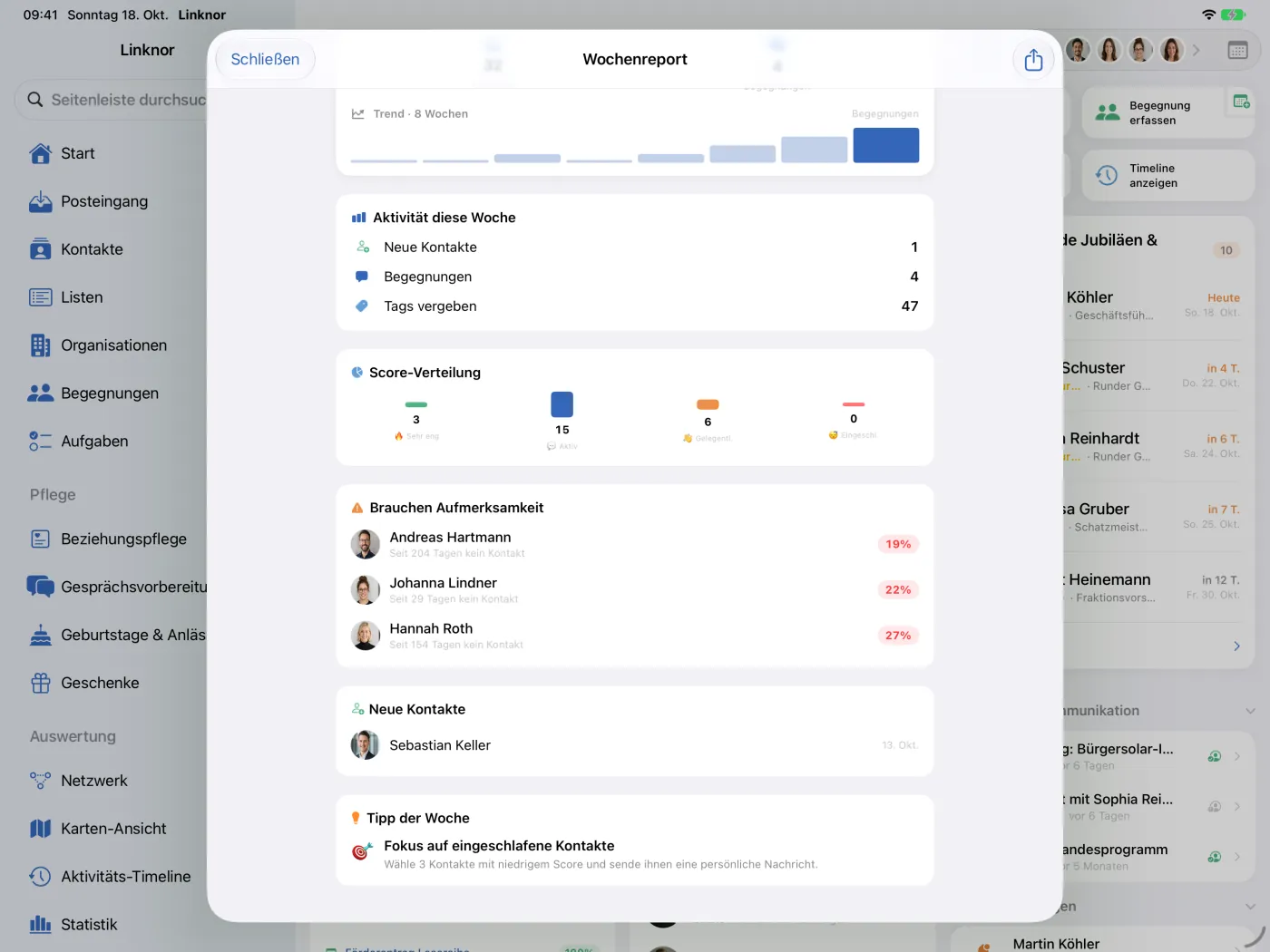1270x952 pixels.
Task: Click the Karten-Ansicht map icon
Action: (x=41, y=829)
